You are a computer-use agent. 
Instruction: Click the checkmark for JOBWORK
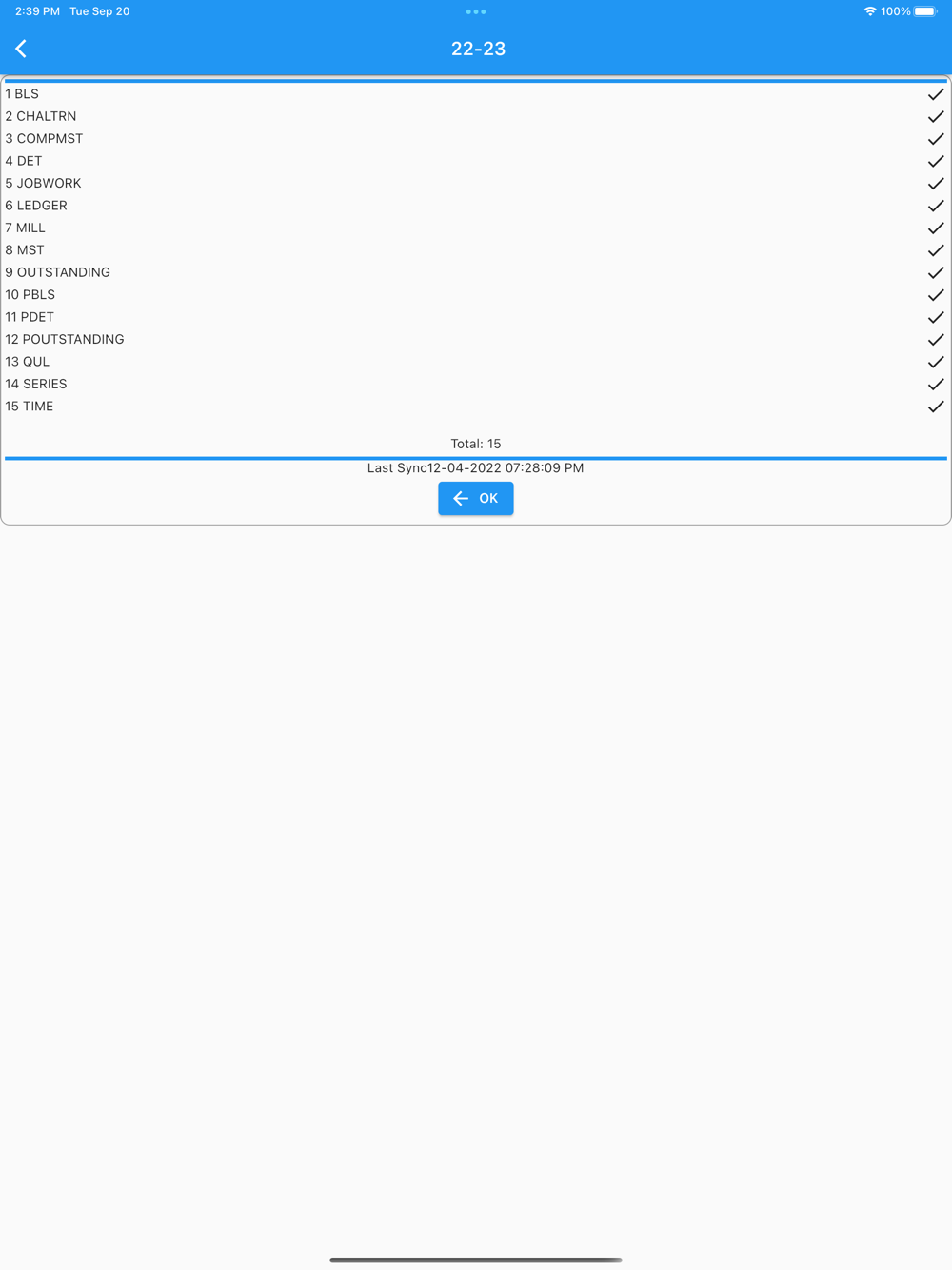pyautogui.click(x=936, y=184)
